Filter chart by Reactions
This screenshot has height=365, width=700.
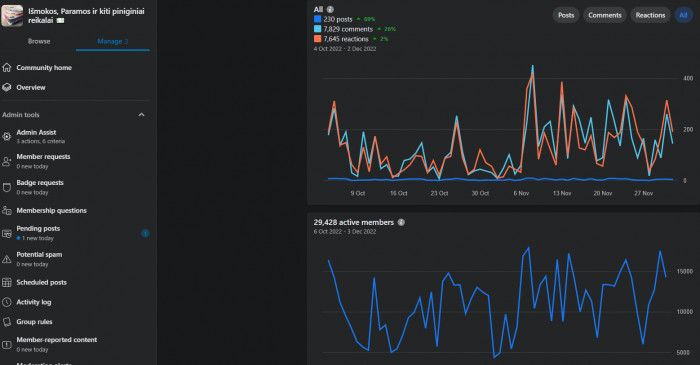[x=650, y=15]
